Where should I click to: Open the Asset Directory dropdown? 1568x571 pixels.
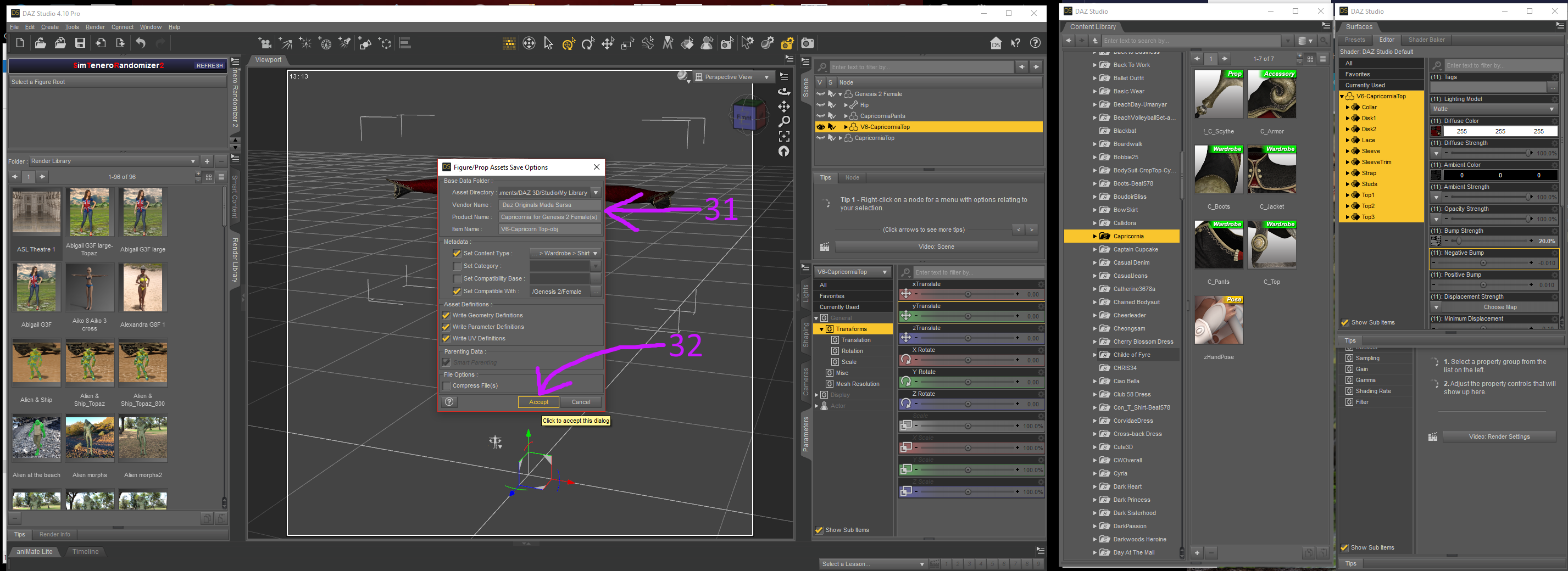(x=596, y=193)
